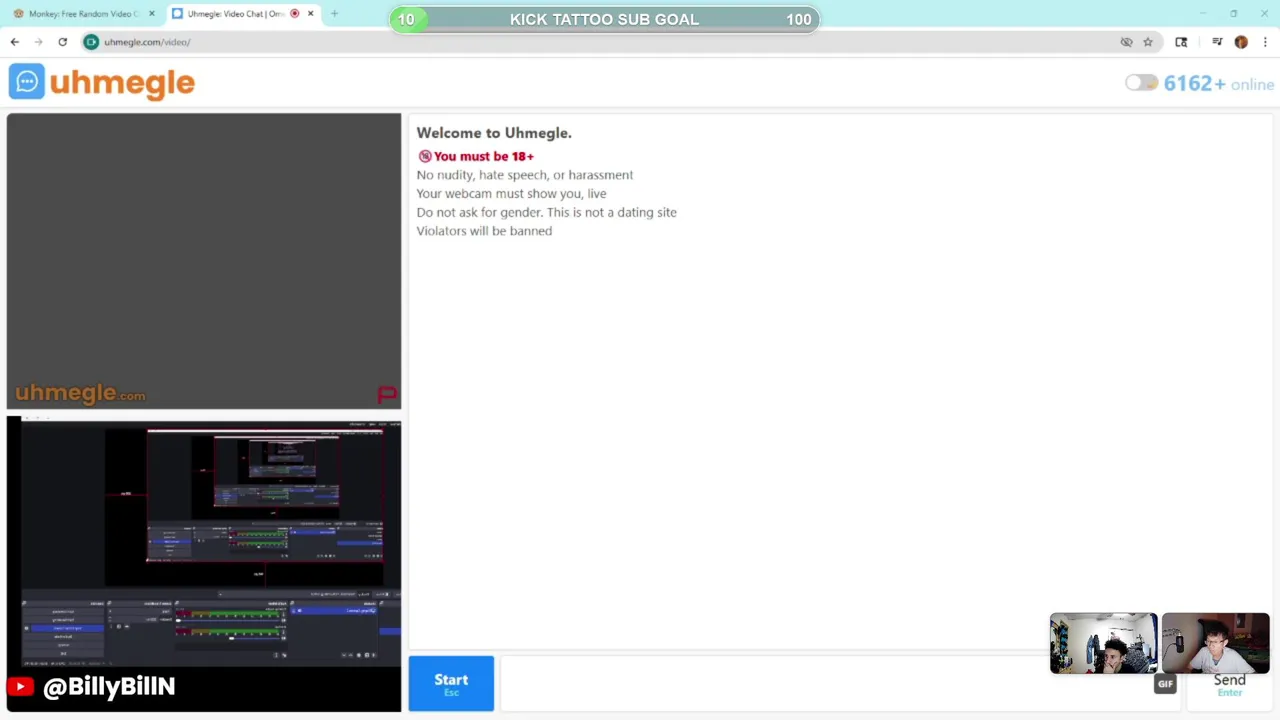Click the browser forward arrow
The height and width of the screenshot is (720, 1280).
coord(38,42)
